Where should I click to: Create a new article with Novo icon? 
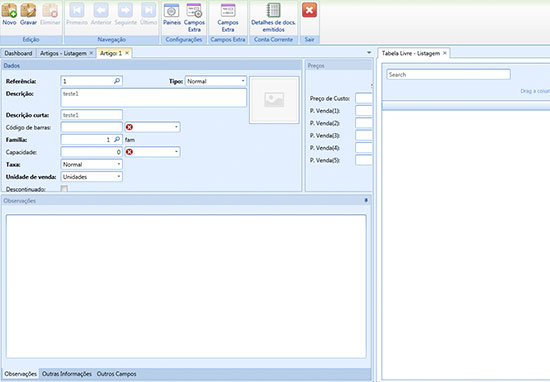click(x=9, y=11)
